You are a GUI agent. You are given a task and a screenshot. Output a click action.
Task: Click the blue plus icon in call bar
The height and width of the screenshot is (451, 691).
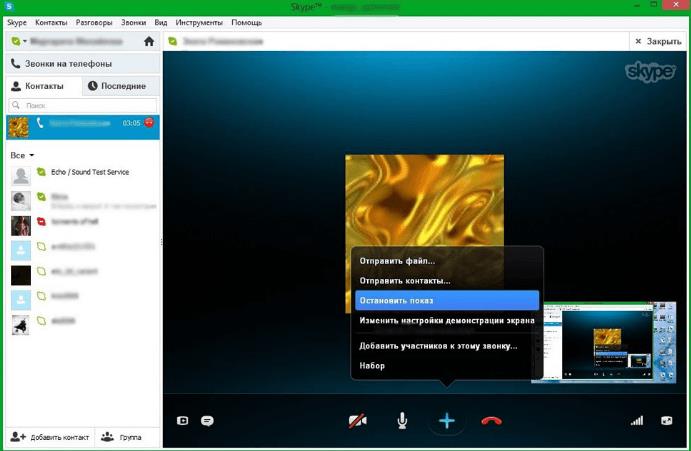447,421
